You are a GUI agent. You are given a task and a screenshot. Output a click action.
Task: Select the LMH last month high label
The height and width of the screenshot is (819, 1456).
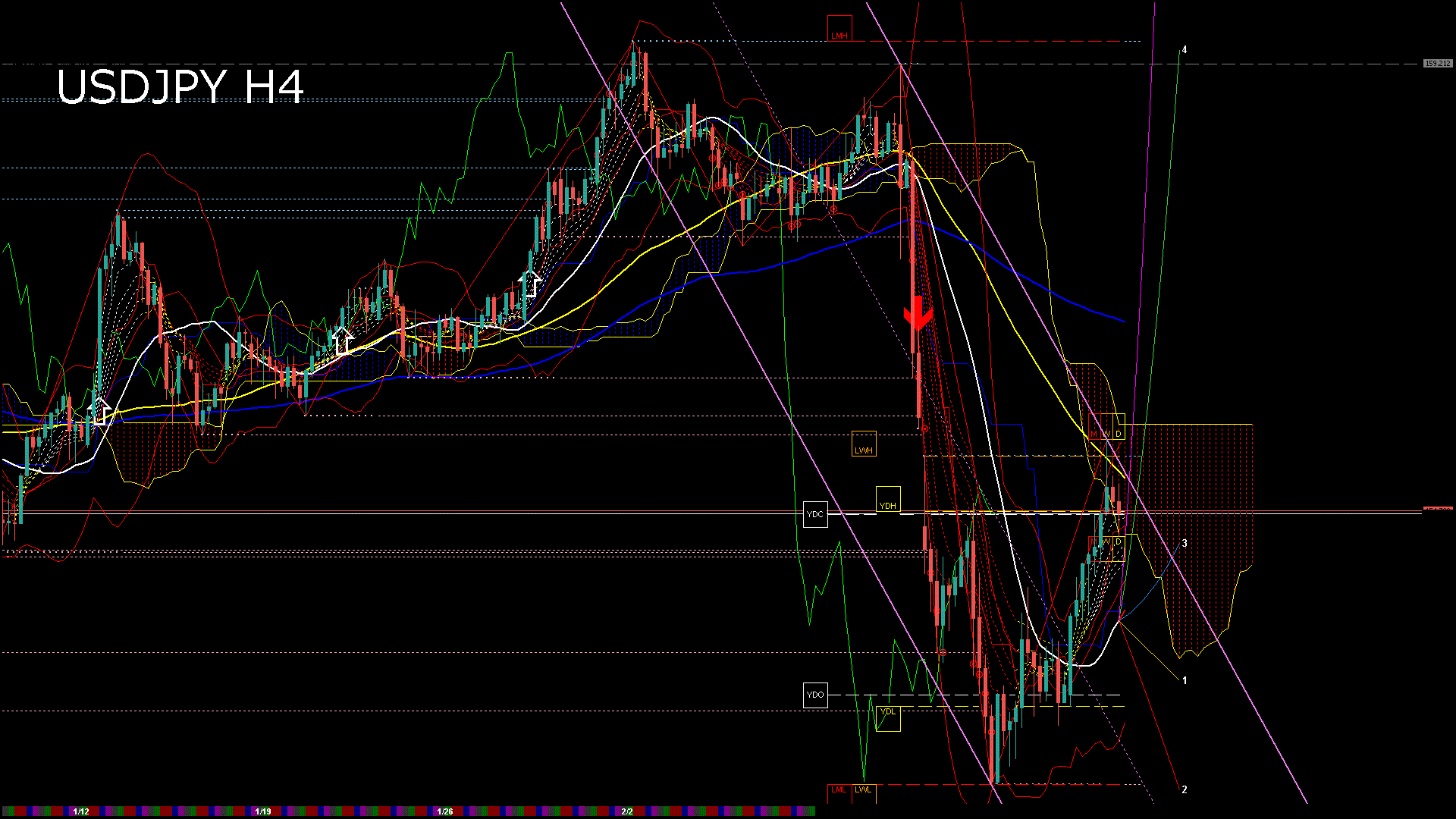839,33
